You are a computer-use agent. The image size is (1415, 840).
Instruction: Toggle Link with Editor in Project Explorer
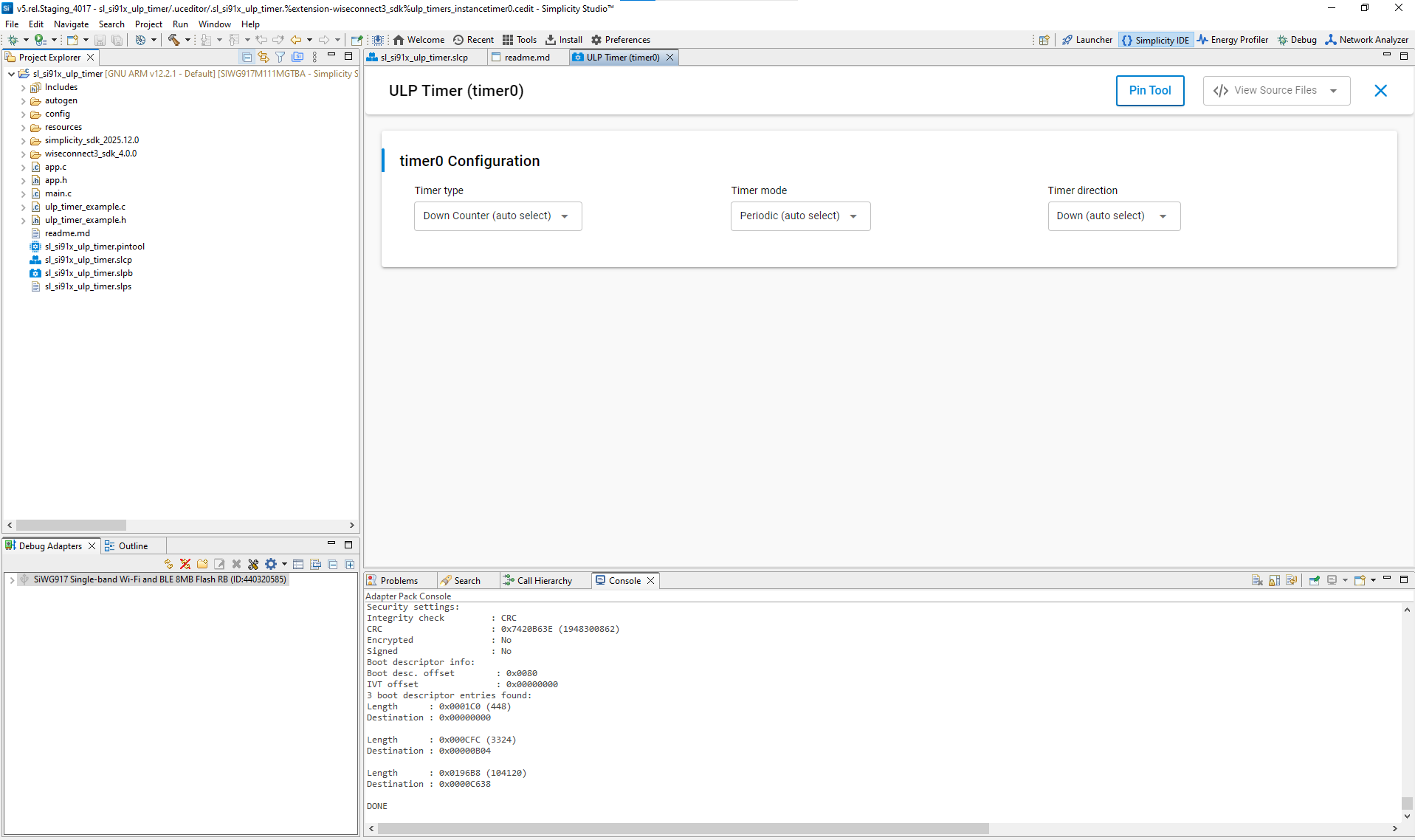click(264, 56)
